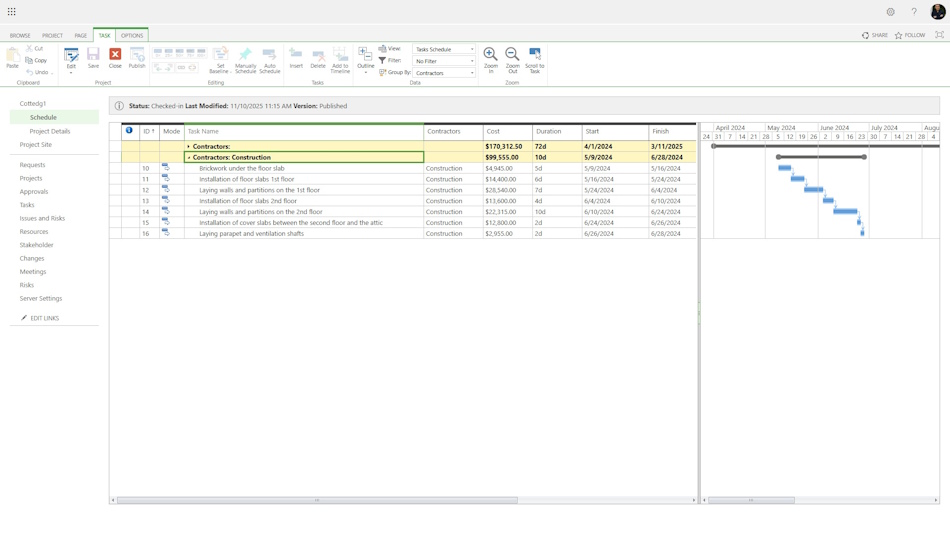950x534 pixels.
Task: Click SHARE link
Action: (x=875, y=35)
